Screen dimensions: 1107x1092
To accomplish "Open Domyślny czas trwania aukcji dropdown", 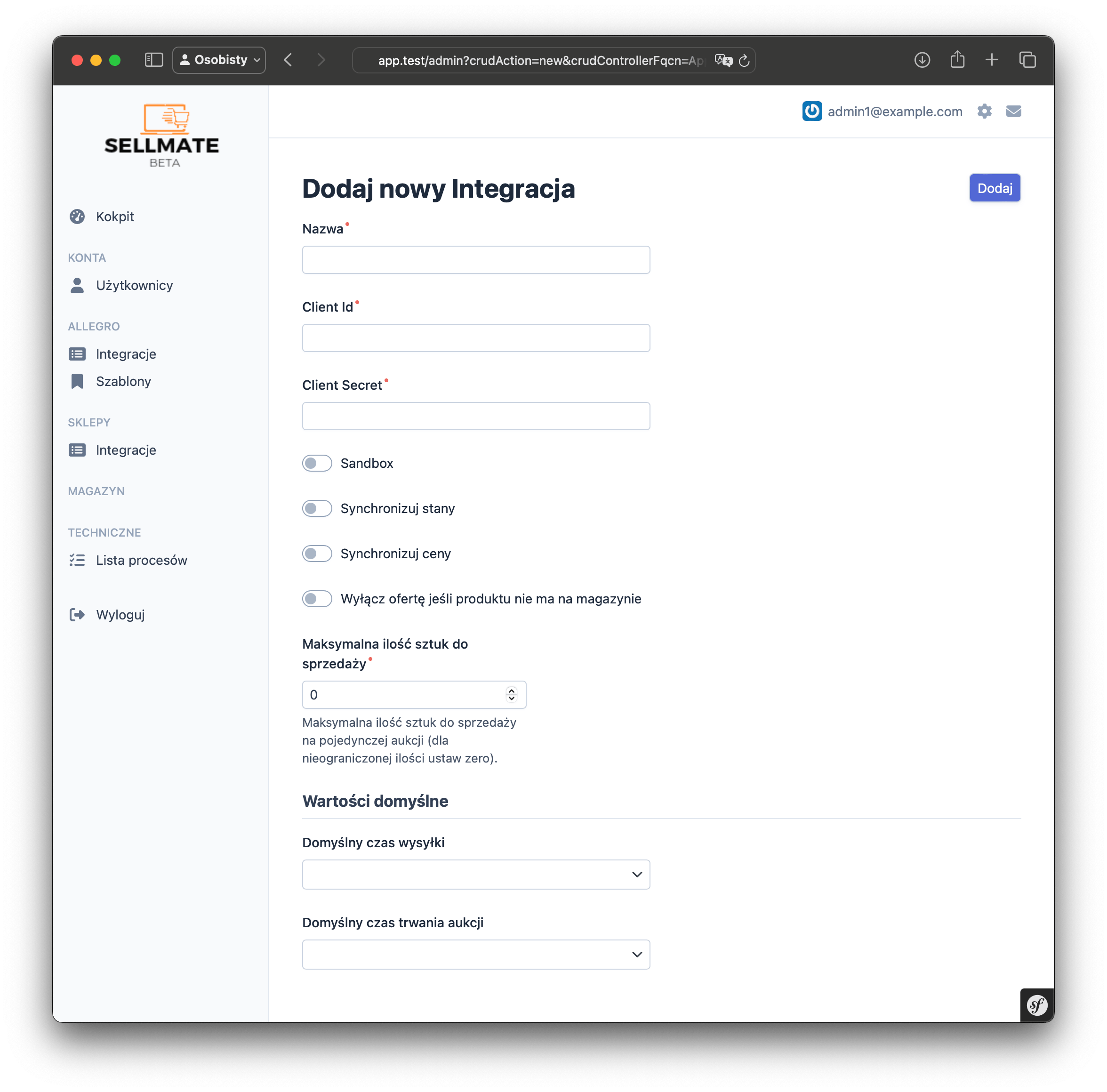I will (x=475, y=955).
